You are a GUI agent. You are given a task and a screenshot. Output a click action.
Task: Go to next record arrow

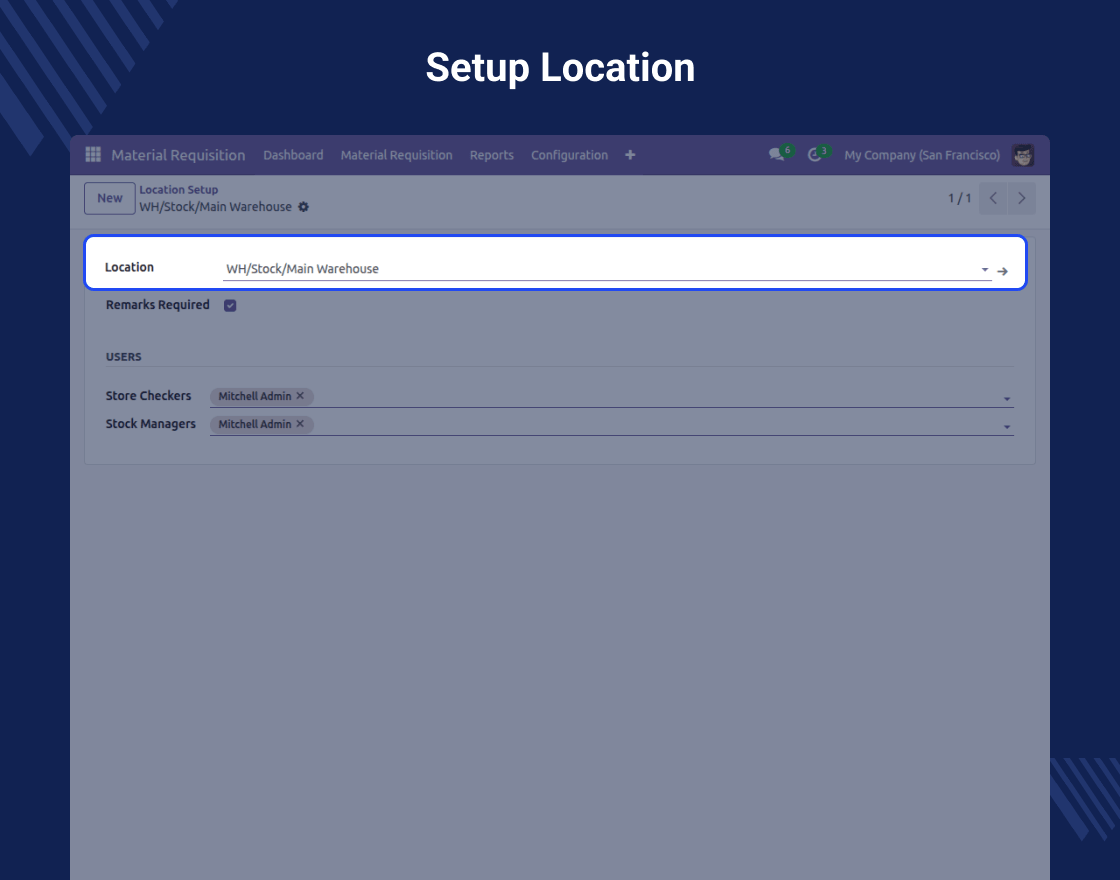(x=1021, y=198)
